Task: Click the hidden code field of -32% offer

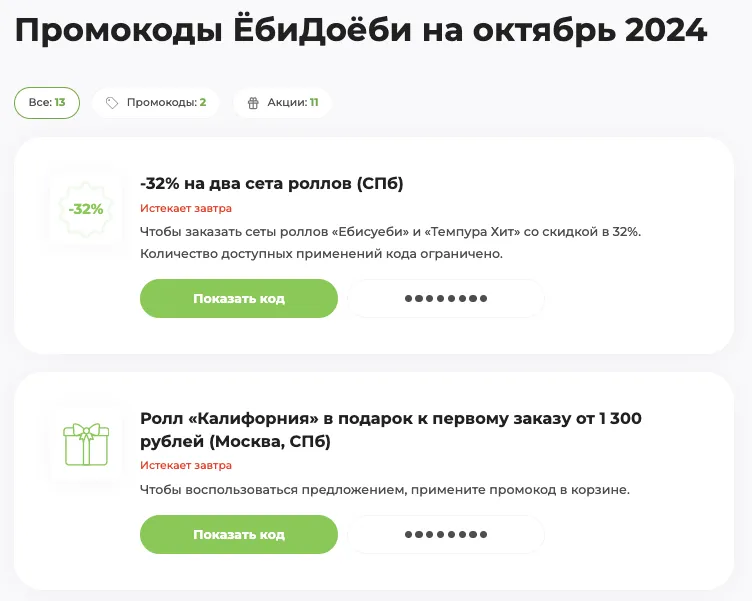Action: click(446, 298)
